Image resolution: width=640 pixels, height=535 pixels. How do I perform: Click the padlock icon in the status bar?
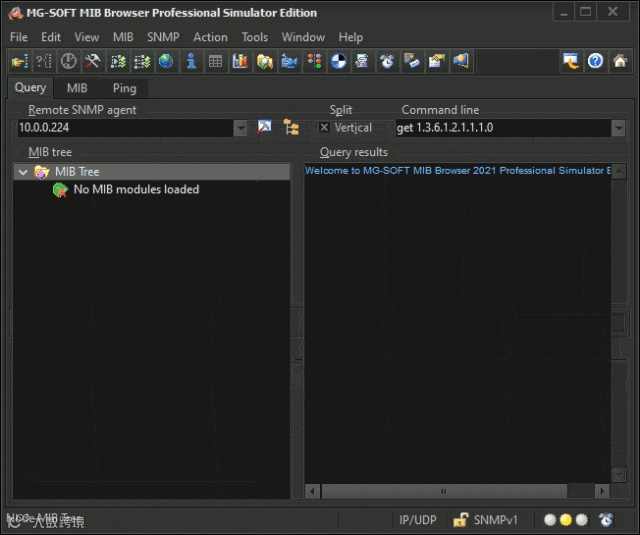tap(461, 520)
